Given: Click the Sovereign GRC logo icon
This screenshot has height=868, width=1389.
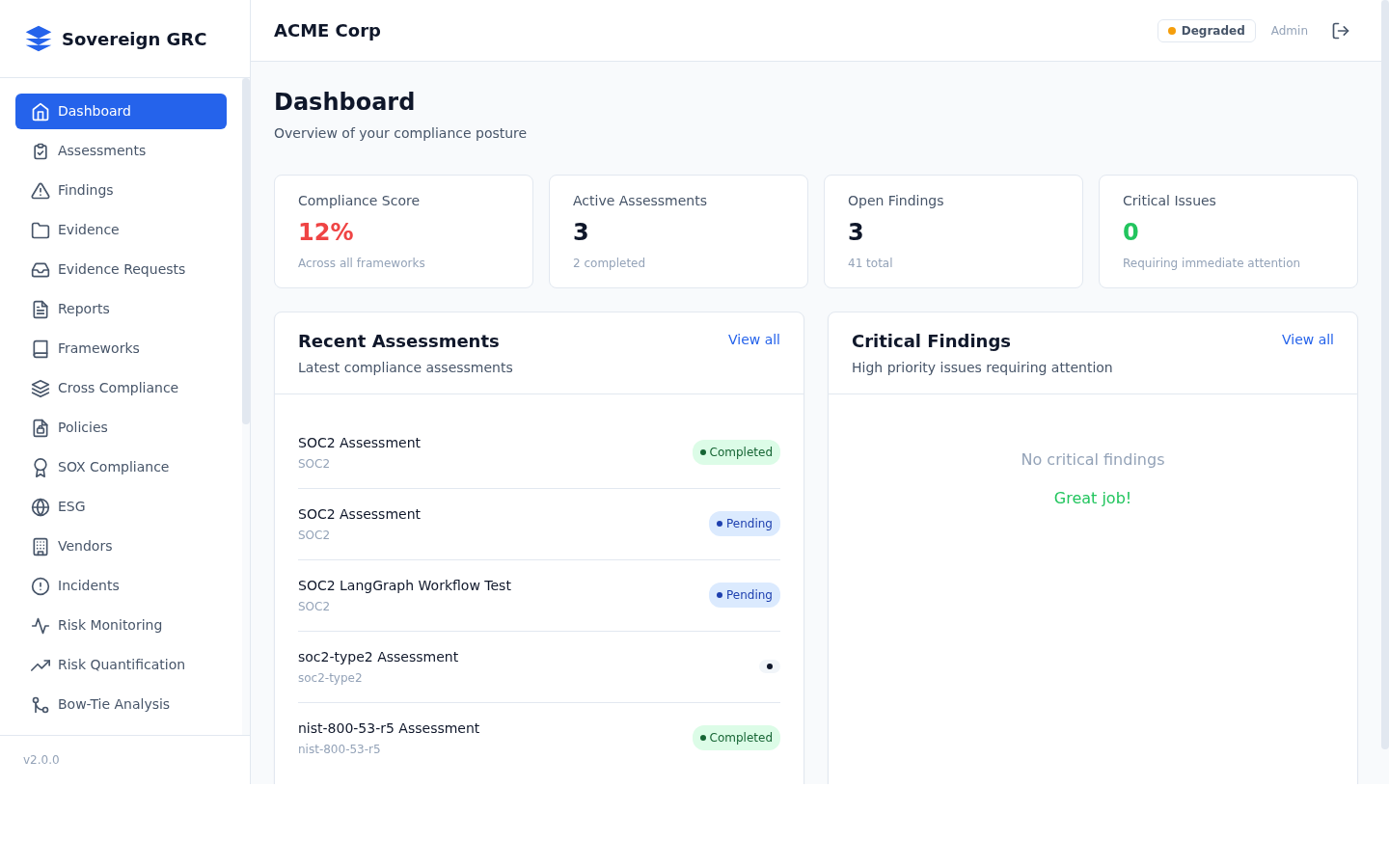Looking at the screenshot, I should click(38, 39).
